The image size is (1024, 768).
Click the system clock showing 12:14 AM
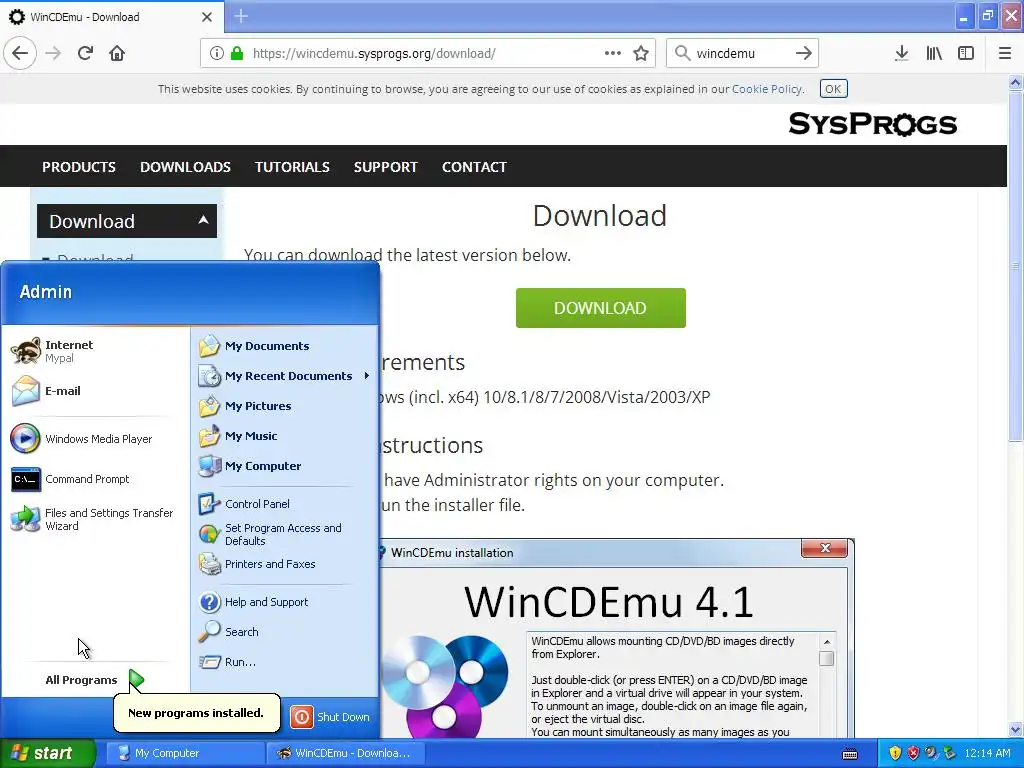tap(987, 753)
